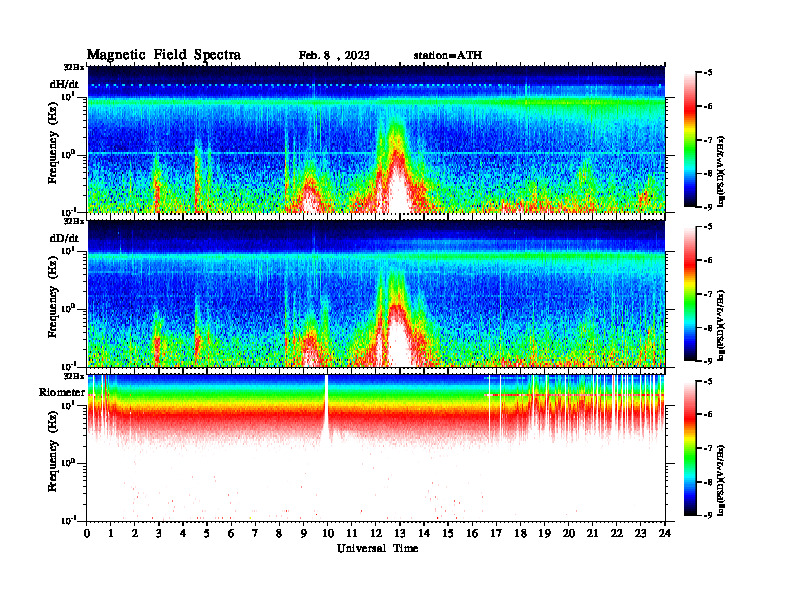Click hour "2" tick label on time axis

[x=135, y=533]
